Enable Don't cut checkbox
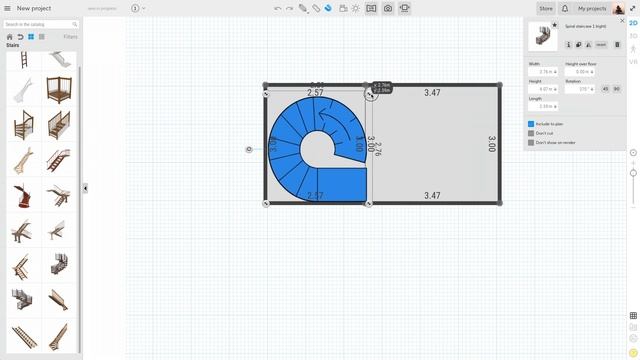This screenshot has width=640, height=360. 531,133
